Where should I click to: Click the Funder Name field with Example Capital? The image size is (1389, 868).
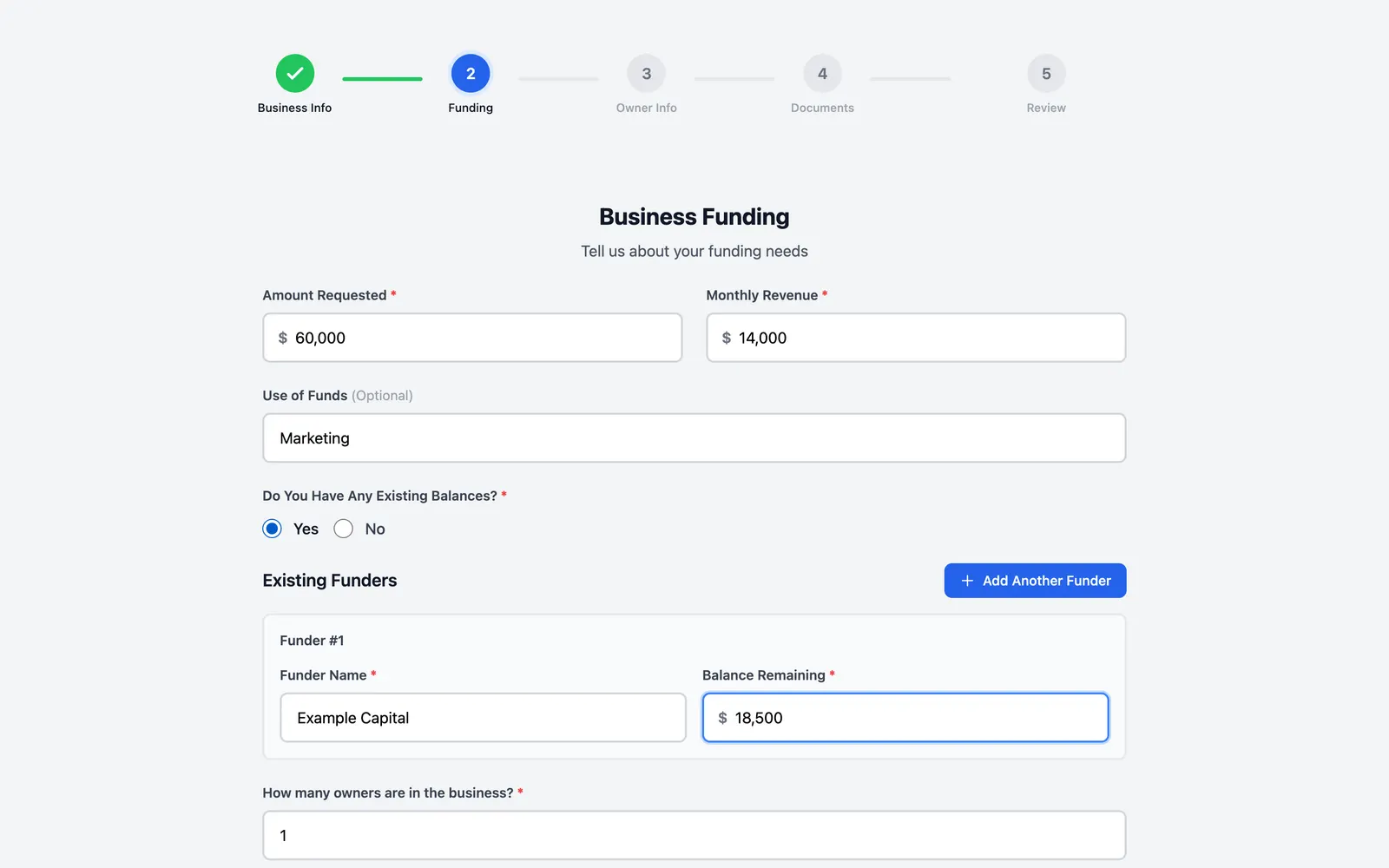tap(483, 718)
